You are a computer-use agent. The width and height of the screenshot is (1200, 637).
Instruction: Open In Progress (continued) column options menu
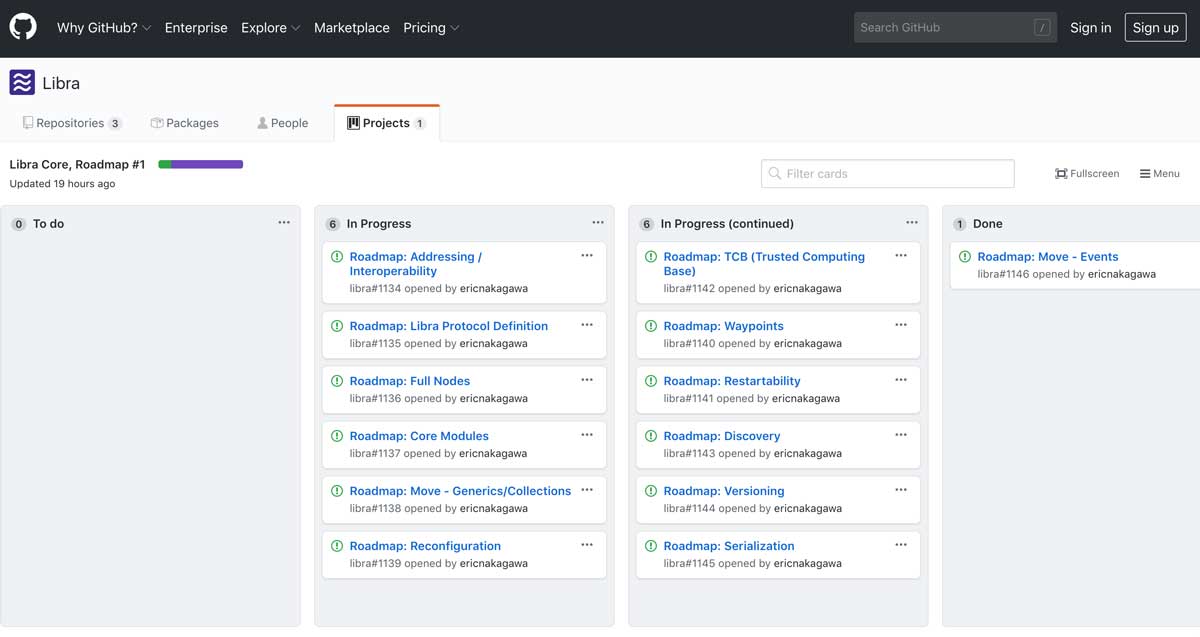pyautogui.click(x=912, y=223)
